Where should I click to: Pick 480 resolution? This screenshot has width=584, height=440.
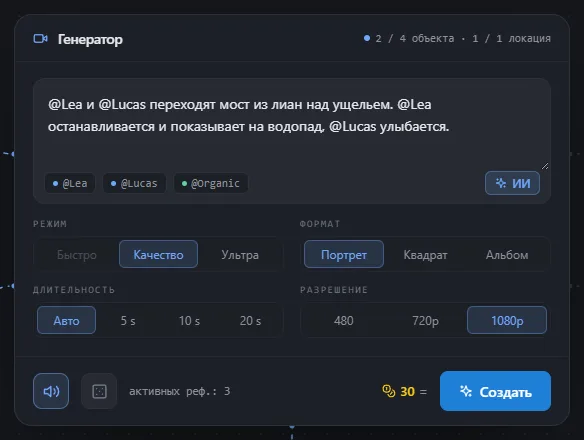(344, 320)
